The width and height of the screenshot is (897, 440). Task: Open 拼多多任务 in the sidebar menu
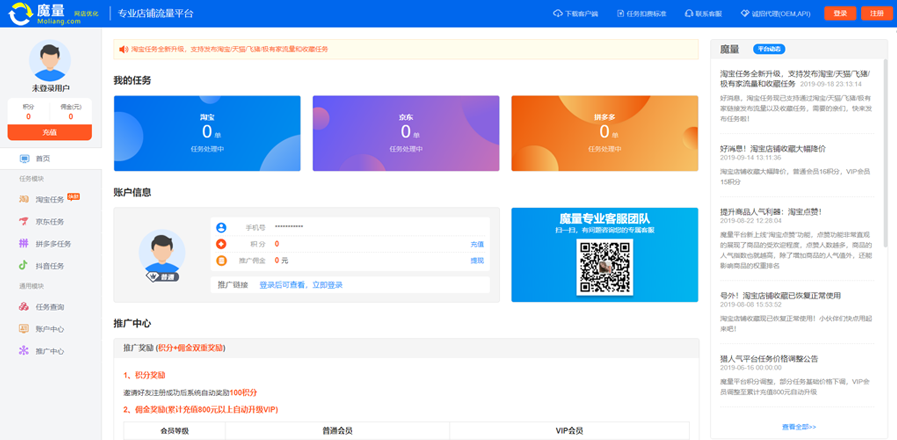point(51,243)
